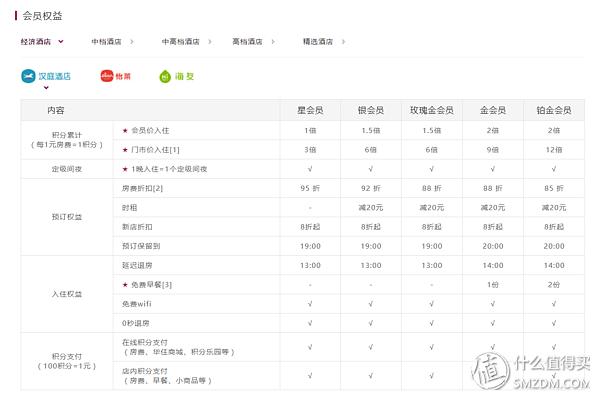The image size is (600, 400).
Task: Click the 店内积分支付 row label
Action: point(145,371)
